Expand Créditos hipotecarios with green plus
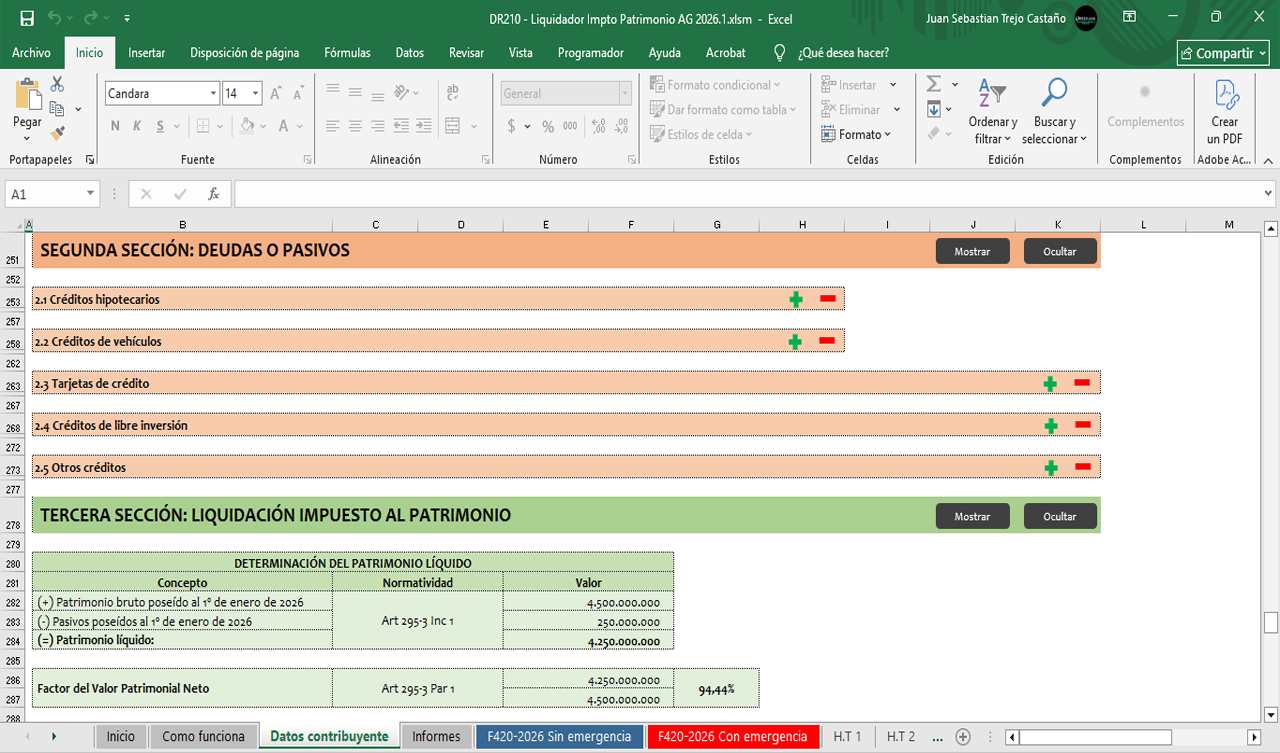The image size is (1280, 753). click(x=796, y=299)
